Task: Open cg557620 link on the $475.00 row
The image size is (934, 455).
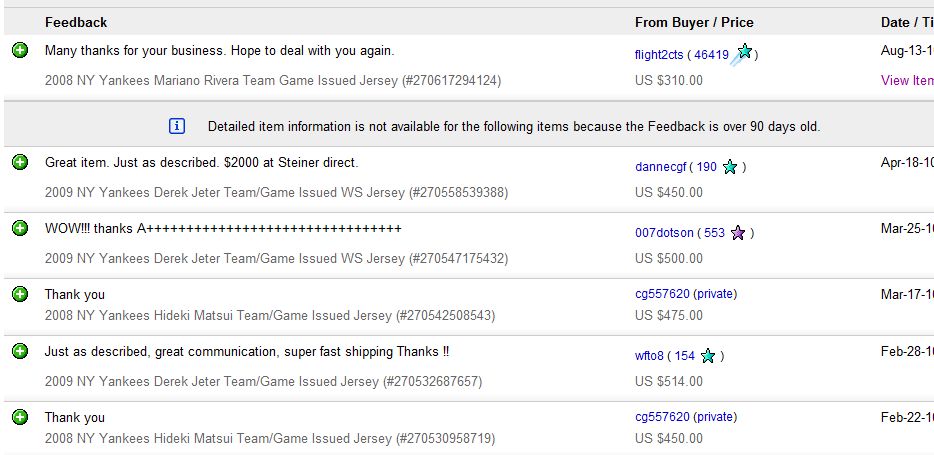Action: [x=662, y=294]
